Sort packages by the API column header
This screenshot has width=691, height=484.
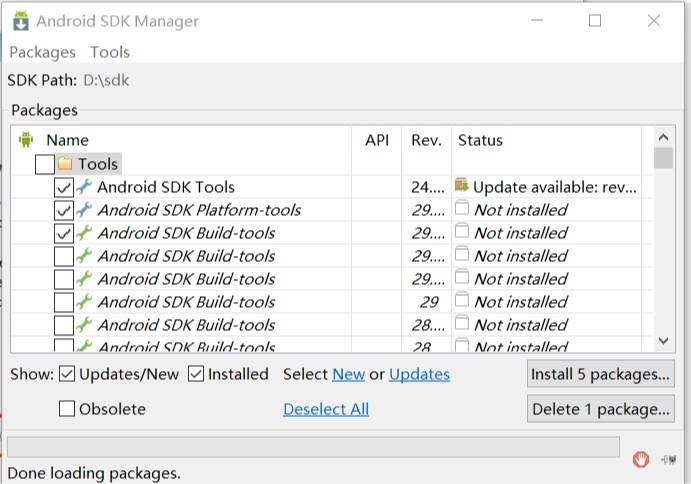point(377,140)
